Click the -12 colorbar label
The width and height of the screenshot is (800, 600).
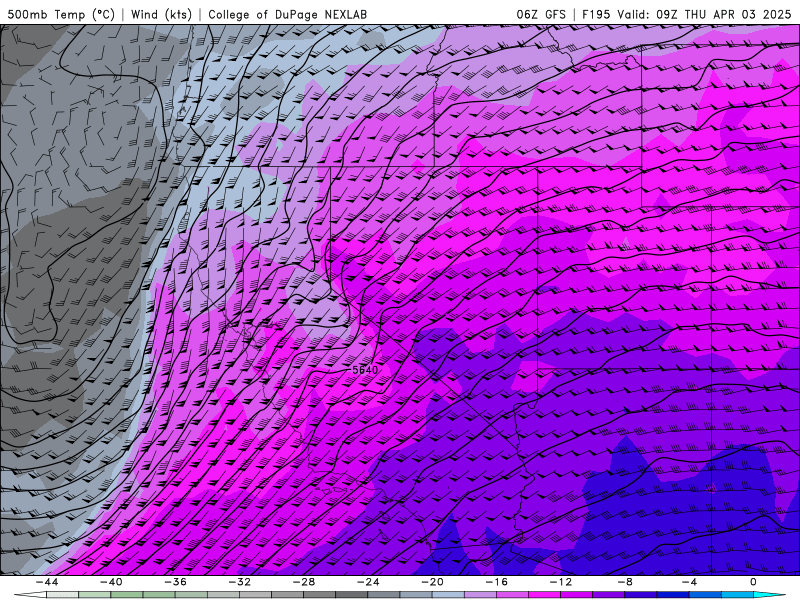(x=561, y=582)
